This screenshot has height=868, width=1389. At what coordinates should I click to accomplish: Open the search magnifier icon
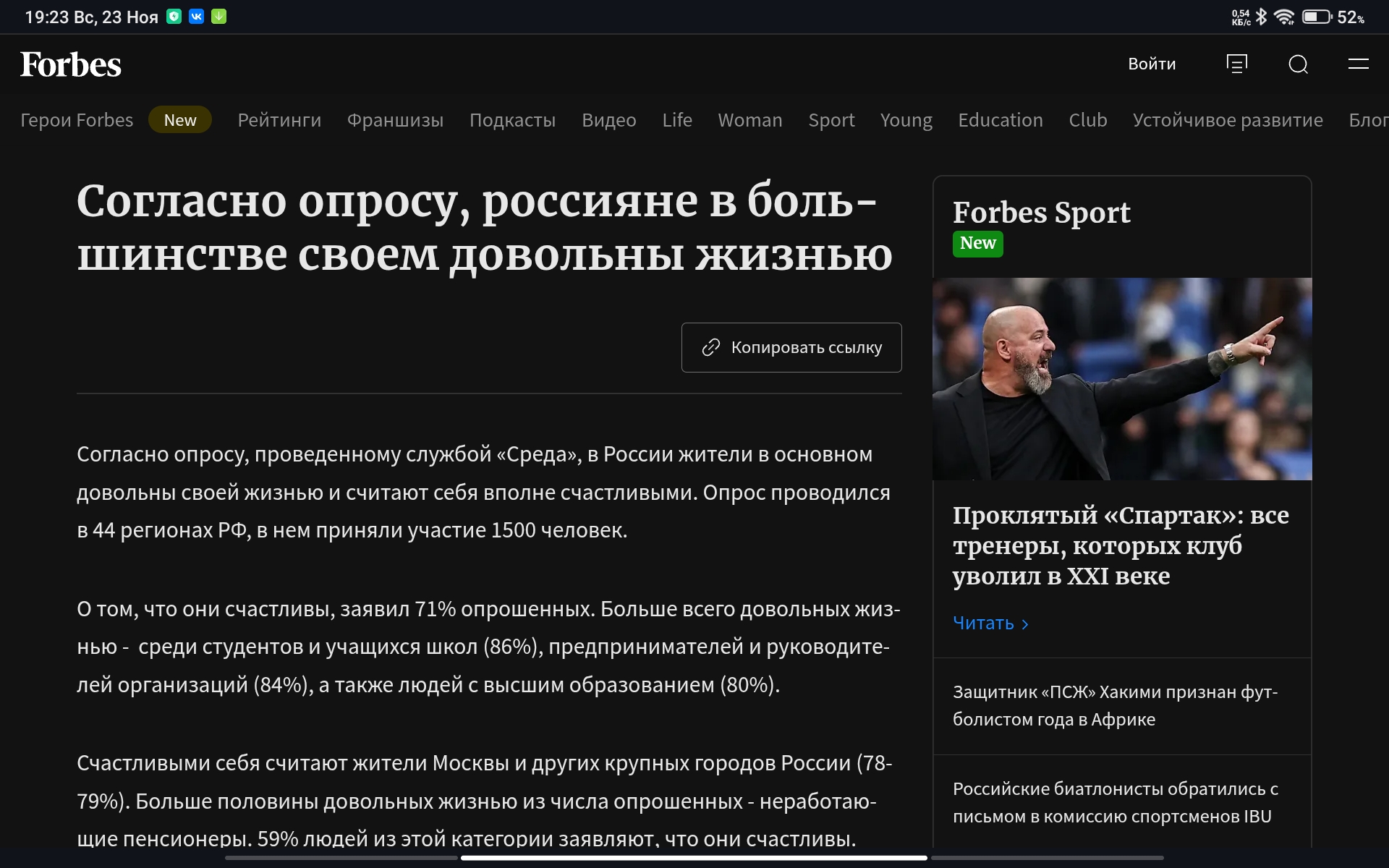1298,64
